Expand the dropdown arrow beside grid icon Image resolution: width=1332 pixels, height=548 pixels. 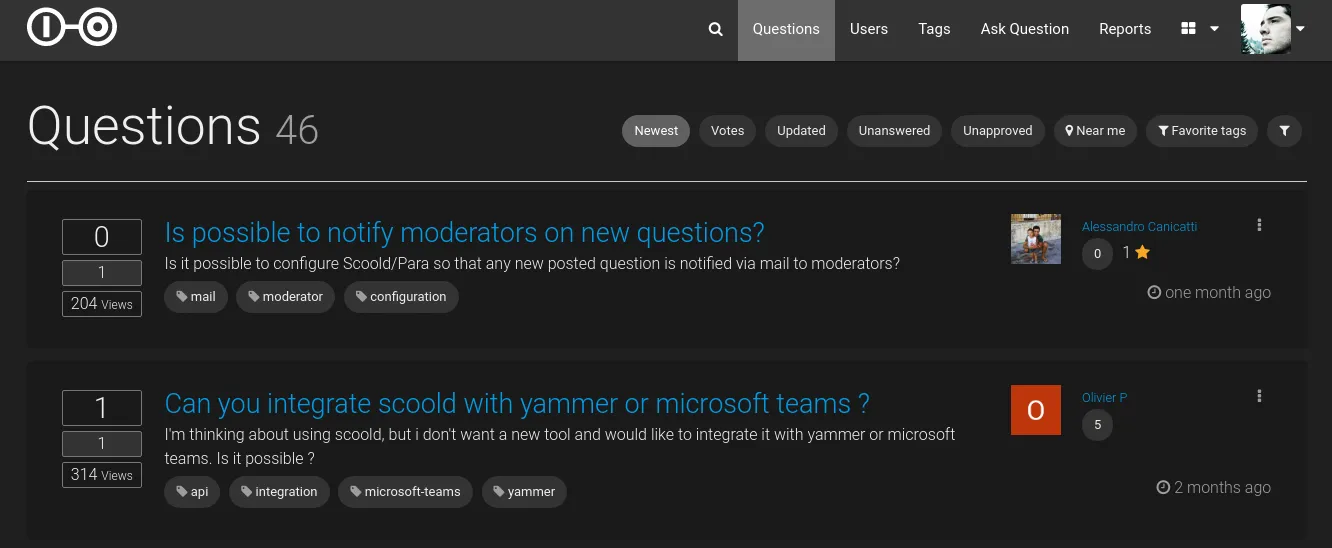click(1214, 29)
